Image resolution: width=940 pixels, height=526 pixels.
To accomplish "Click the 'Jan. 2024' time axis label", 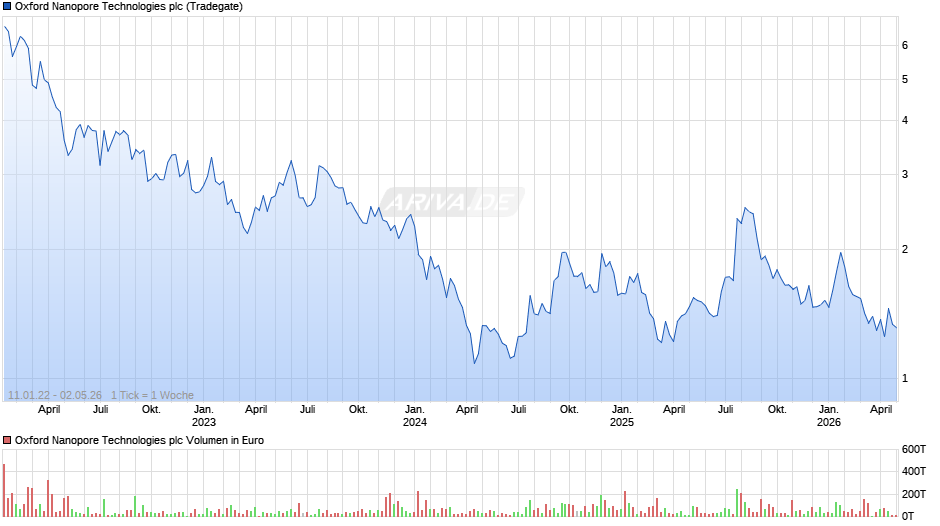I will tap(414, 416).
